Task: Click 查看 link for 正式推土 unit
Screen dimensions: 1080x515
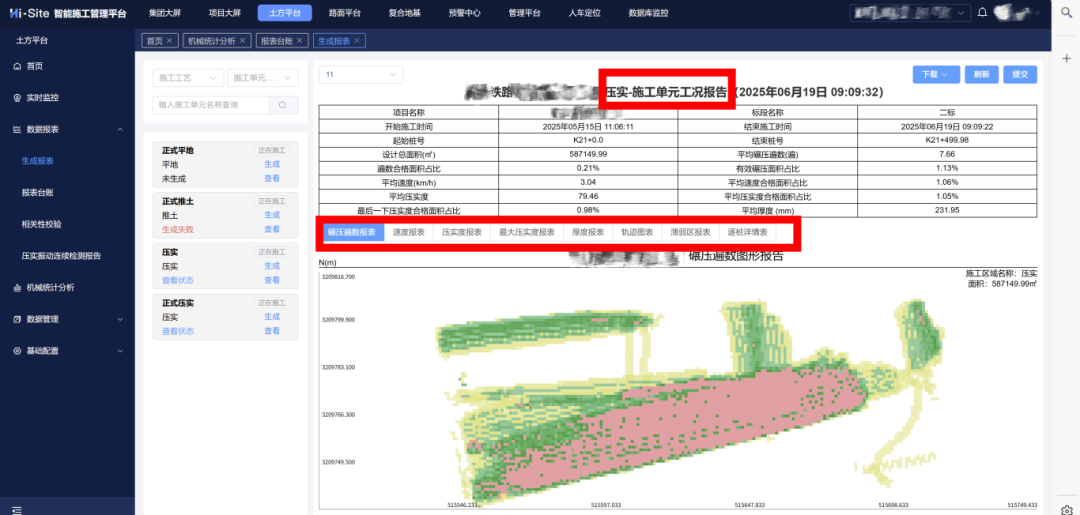Action: click(272, 229)
